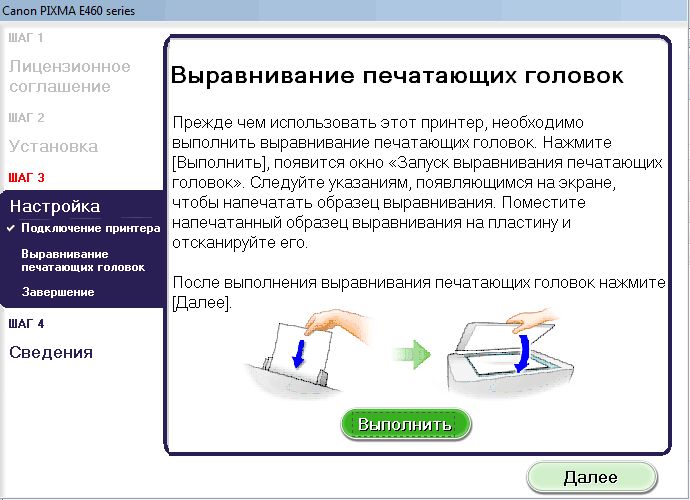The image size is (690, 500).
Task: Click the scanner platen illustration
Action: pyautogui.click(x=510, y=353)
